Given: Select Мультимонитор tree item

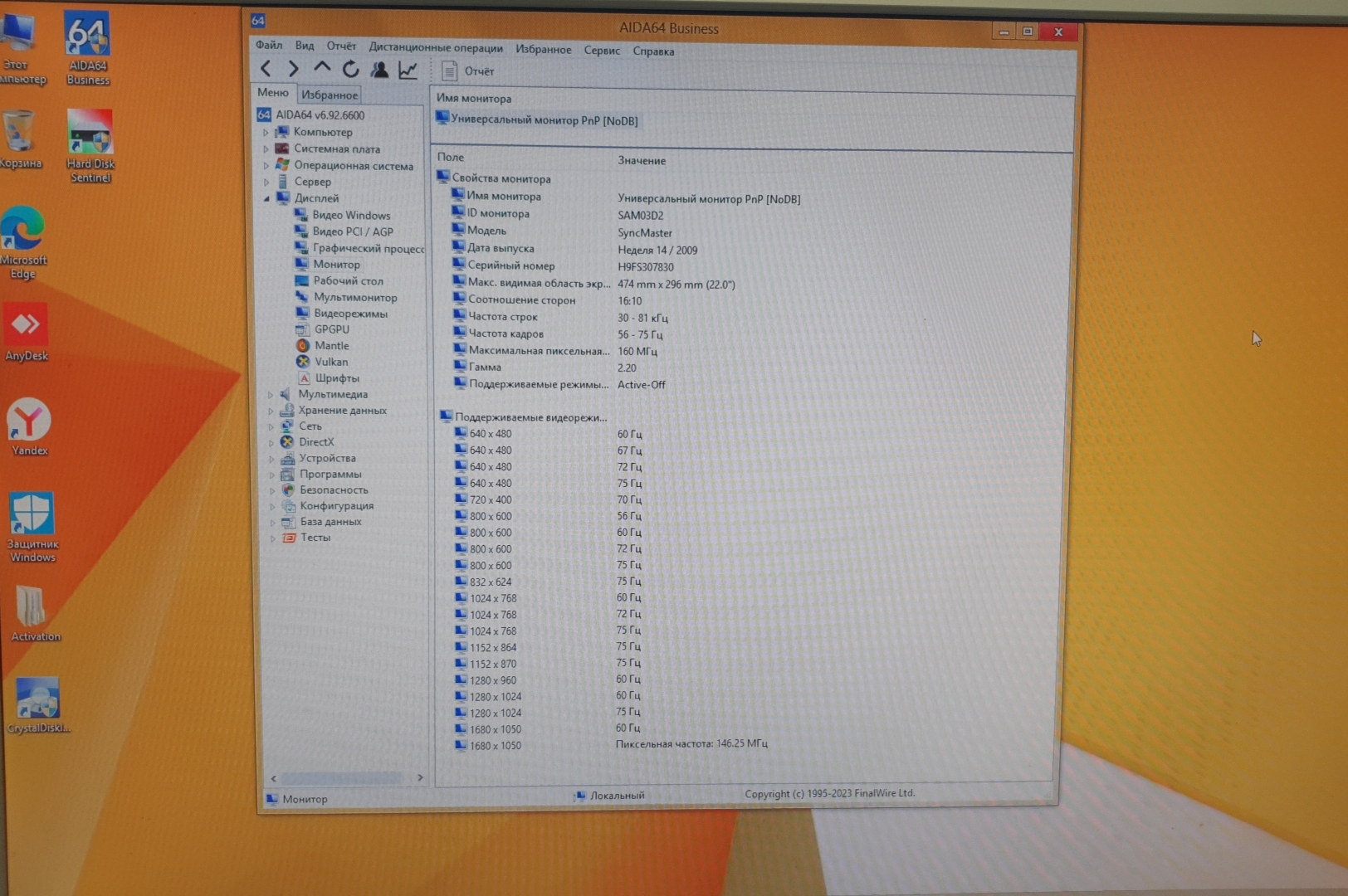Looking at the screenshot, I should coord(347,298).
